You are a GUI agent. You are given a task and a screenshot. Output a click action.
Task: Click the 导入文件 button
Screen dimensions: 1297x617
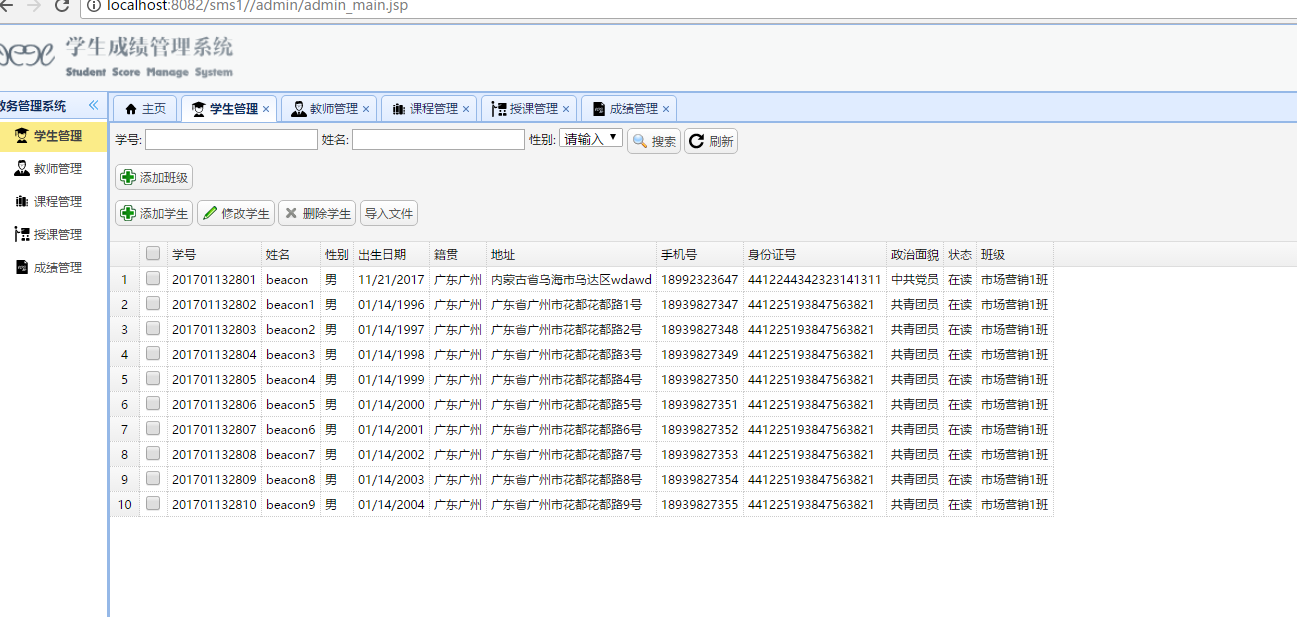coord(388,213)
